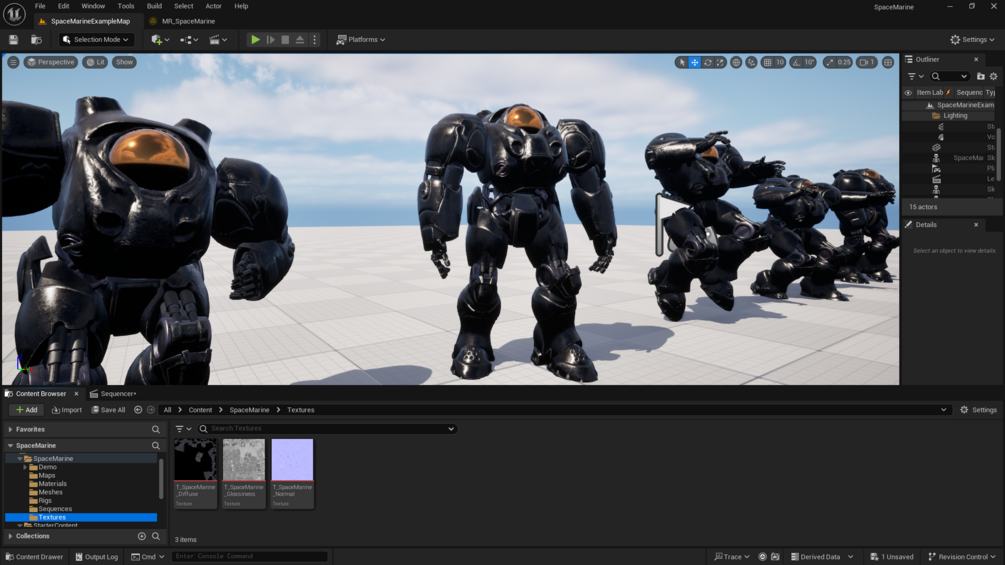Open the Tools menu

tap(126, 6)
